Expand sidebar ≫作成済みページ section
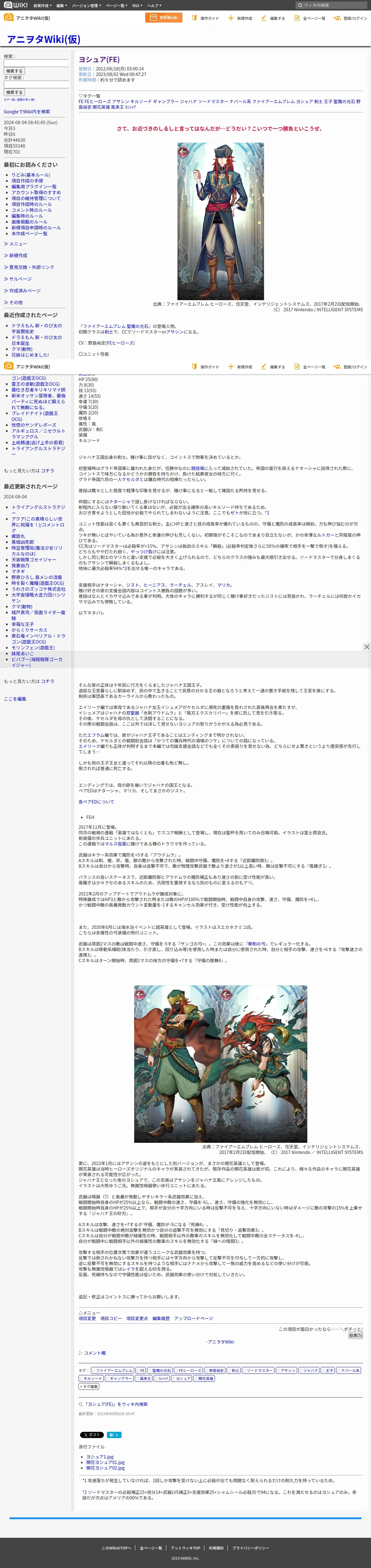Image resolution: width=371 pixels, height=1568 pixels. pyautogui.click(x=22, y=290)
